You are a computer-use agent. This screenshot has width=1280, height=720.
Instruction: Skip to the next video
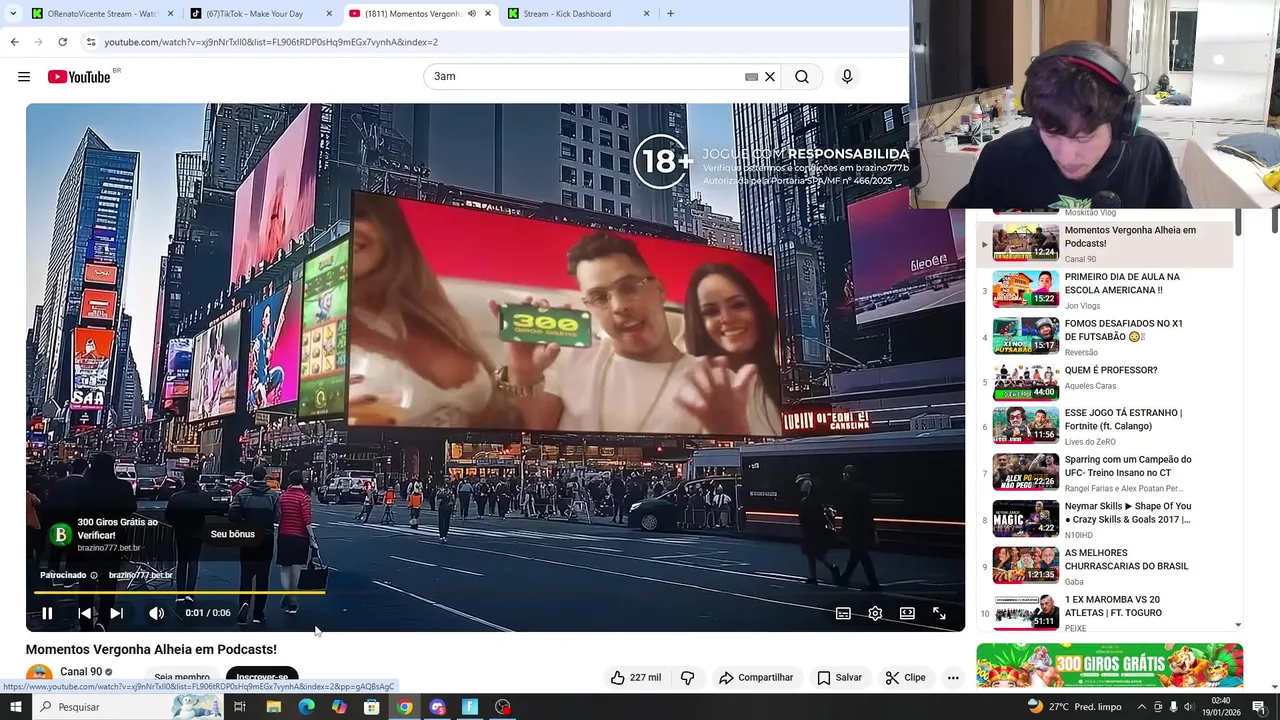tap(116, 613)
